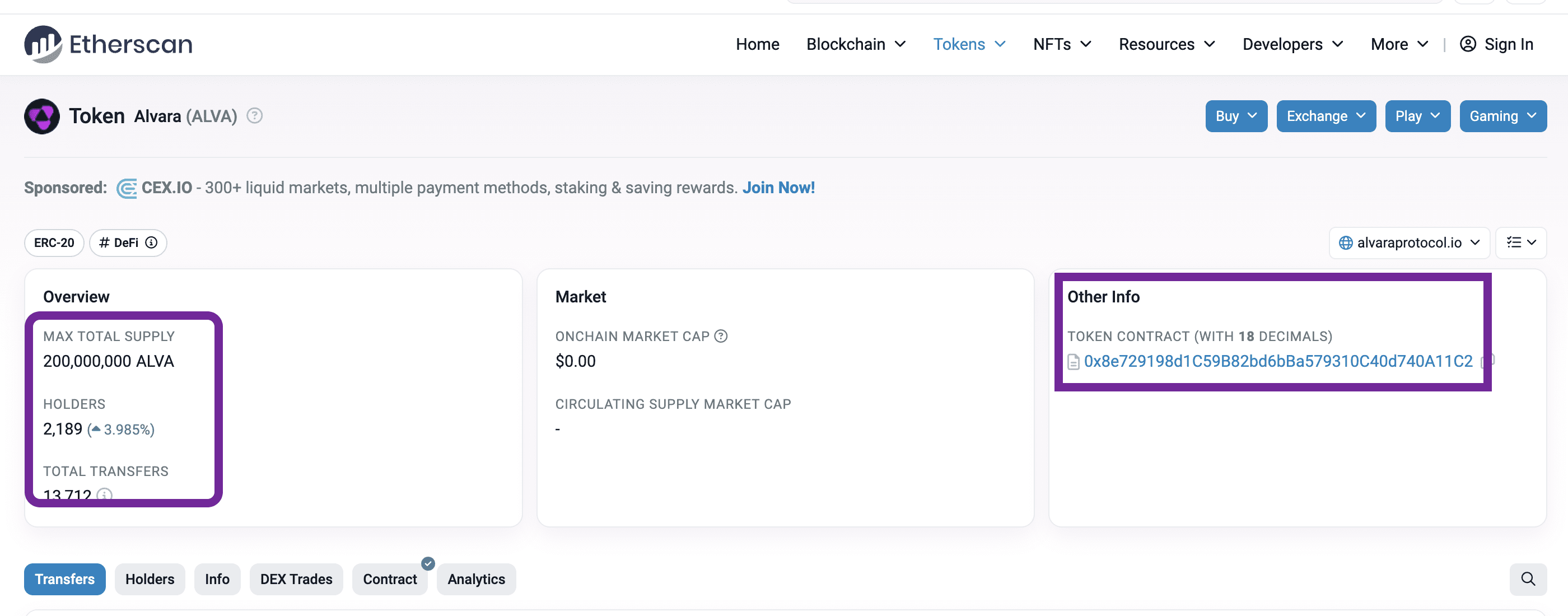Open the alvaraprotocol.io website dropdown

(x=1408, y=243)
